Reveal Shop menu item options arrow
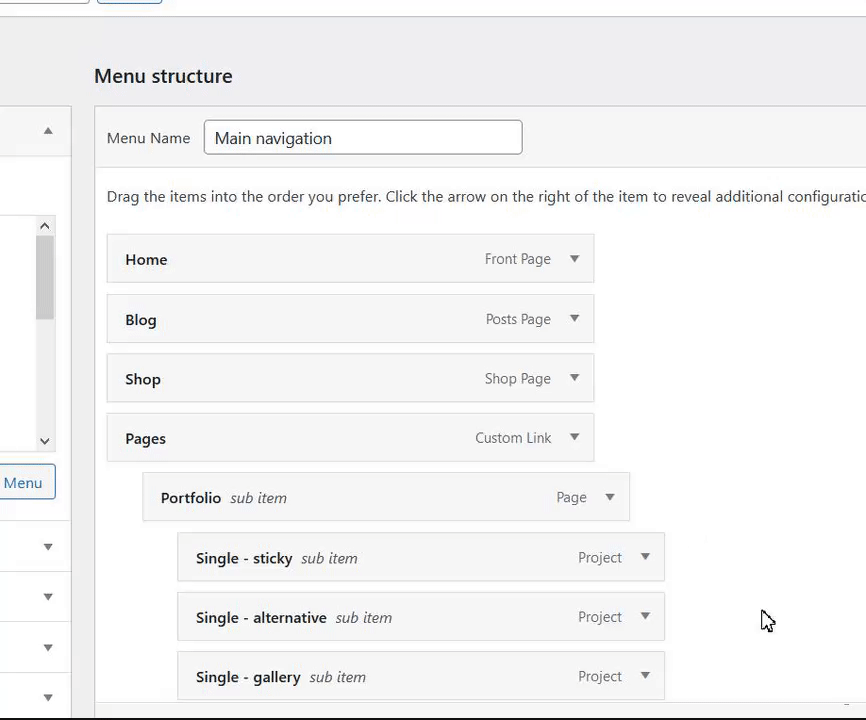 tap(574, 378)
